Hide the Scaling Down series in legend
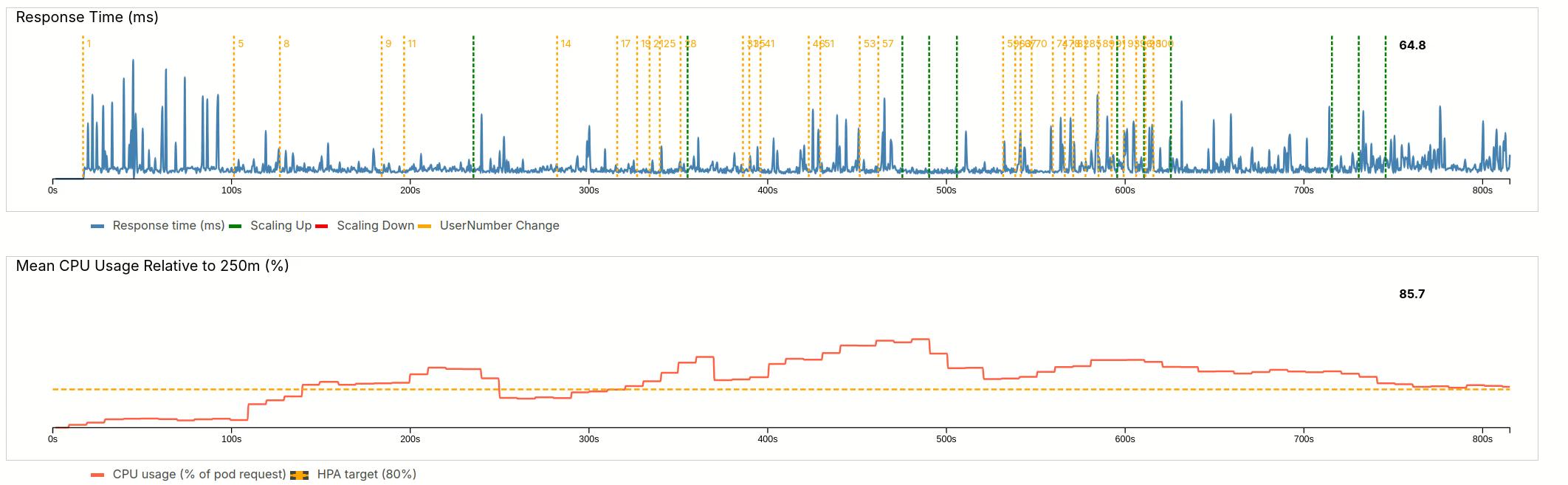The height and width of the screenshot is (485, 1568). (375, 226)
